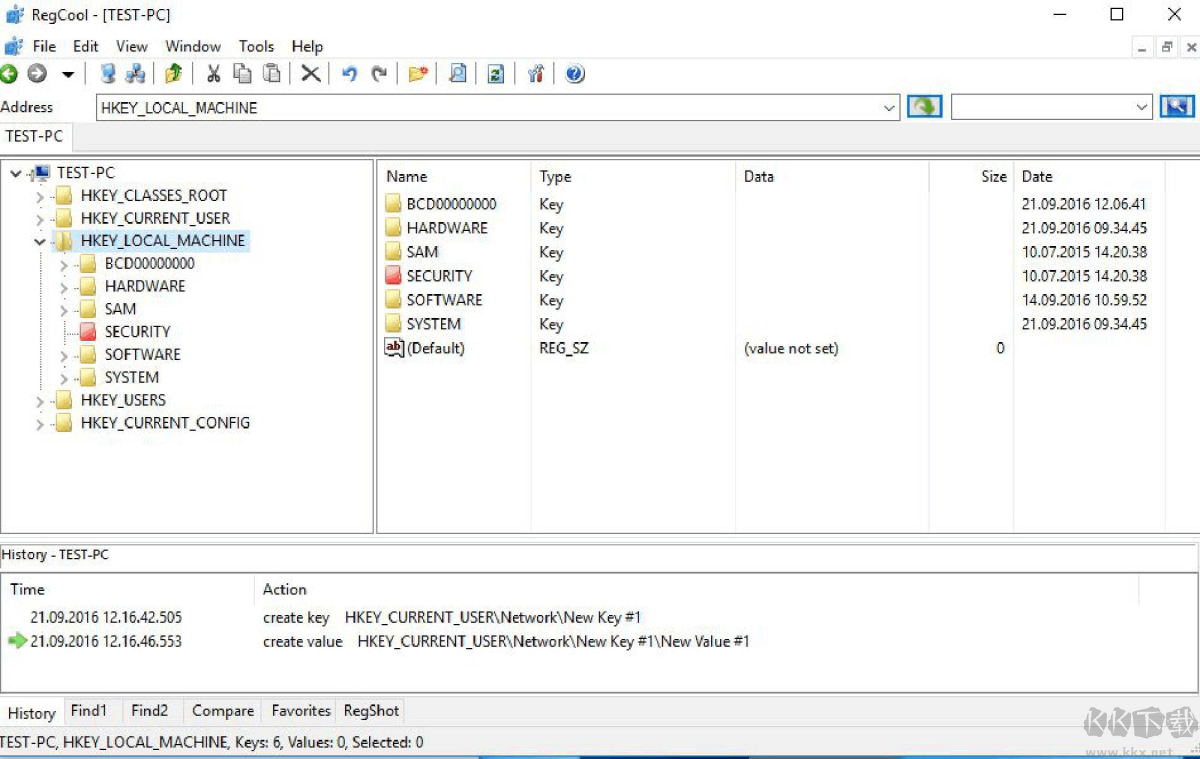Click the search button at far right
The width and height of the screenshot is (1200, 759).
(1177, 107)
